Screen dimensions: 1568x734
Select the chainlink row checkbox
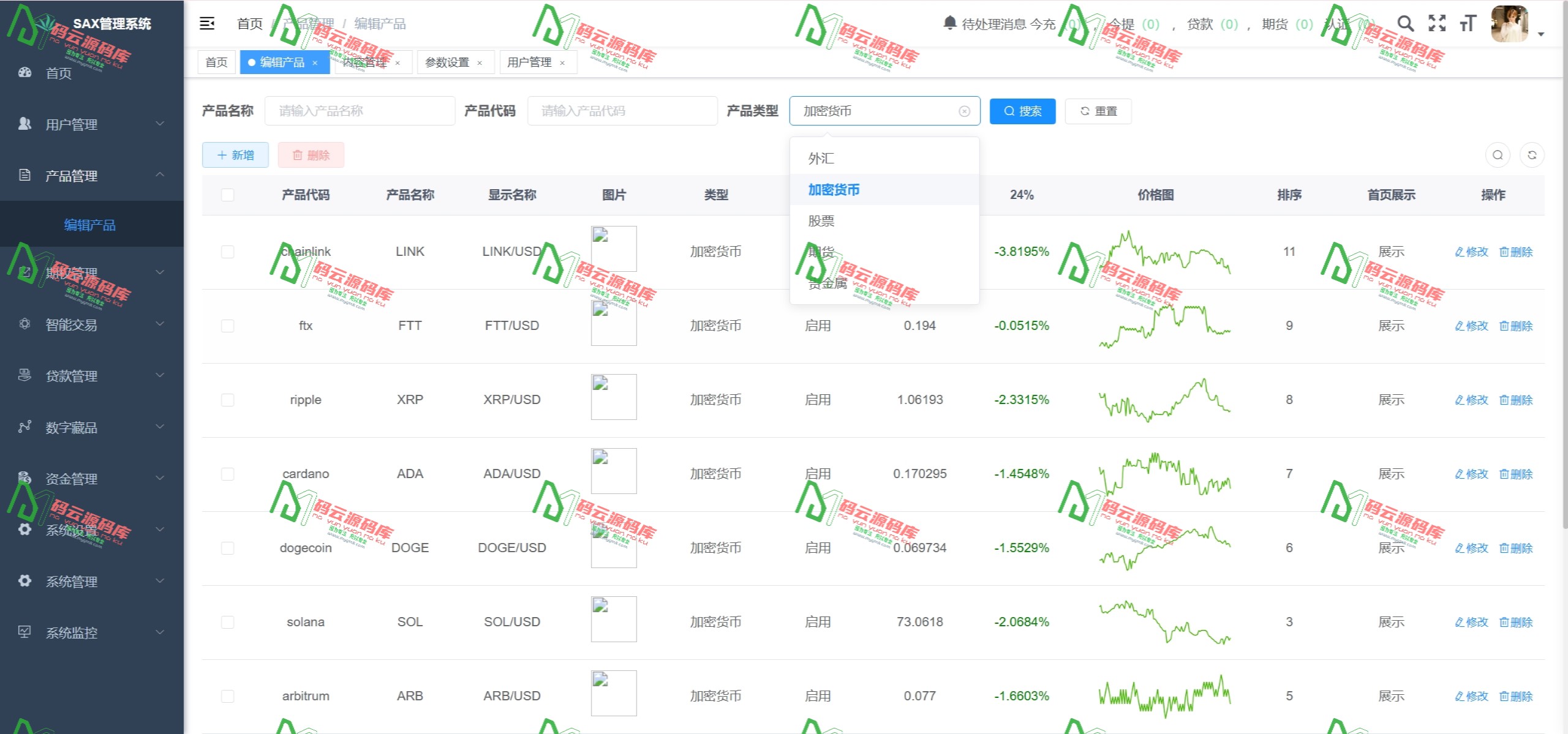pos(228,252)
